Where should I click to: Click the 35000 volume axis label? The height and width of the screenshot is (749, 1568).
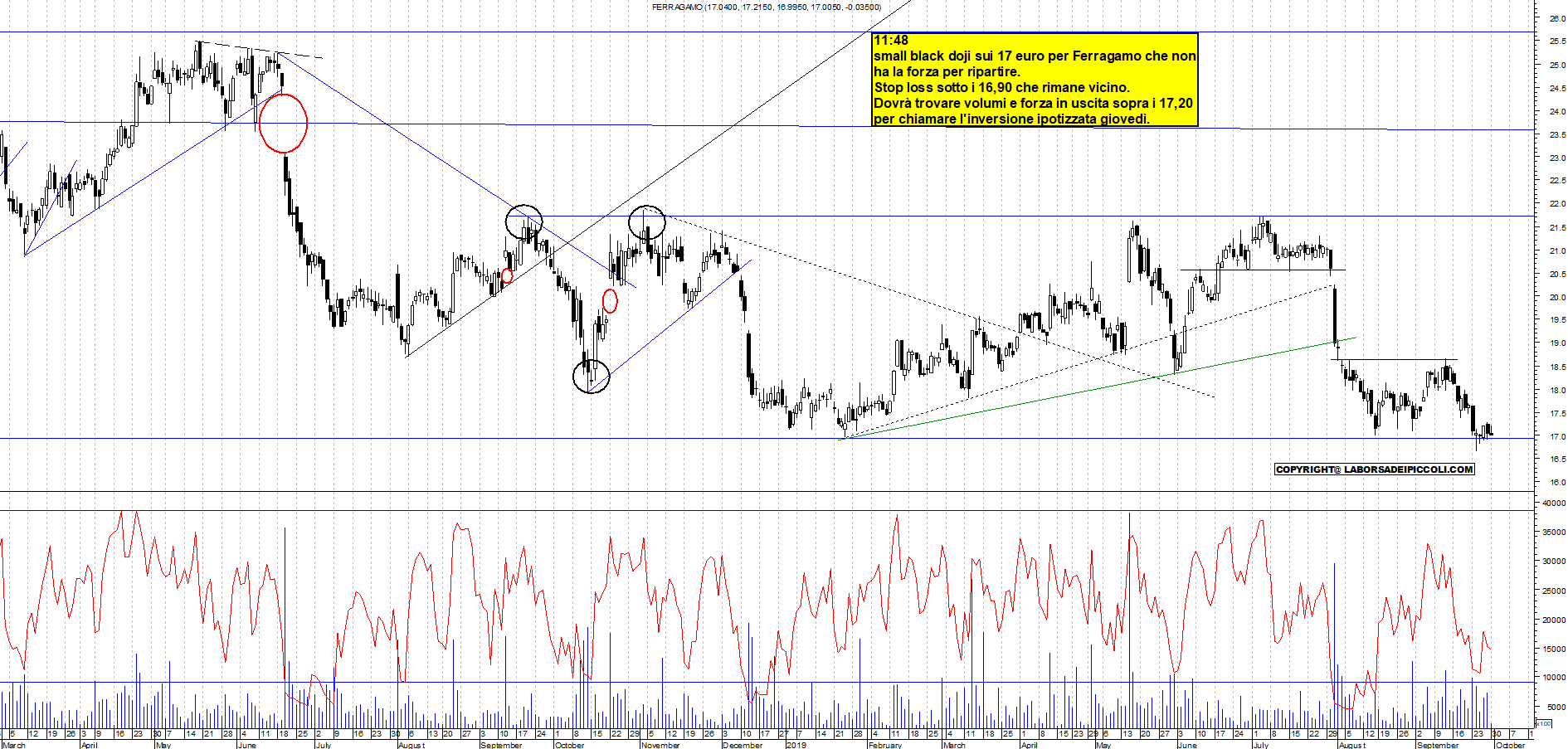tap(1555, 533)
